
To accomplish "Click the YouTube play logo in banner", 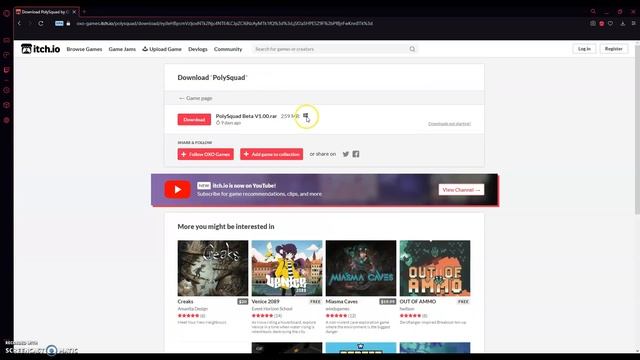I will (x=177, y=189).
